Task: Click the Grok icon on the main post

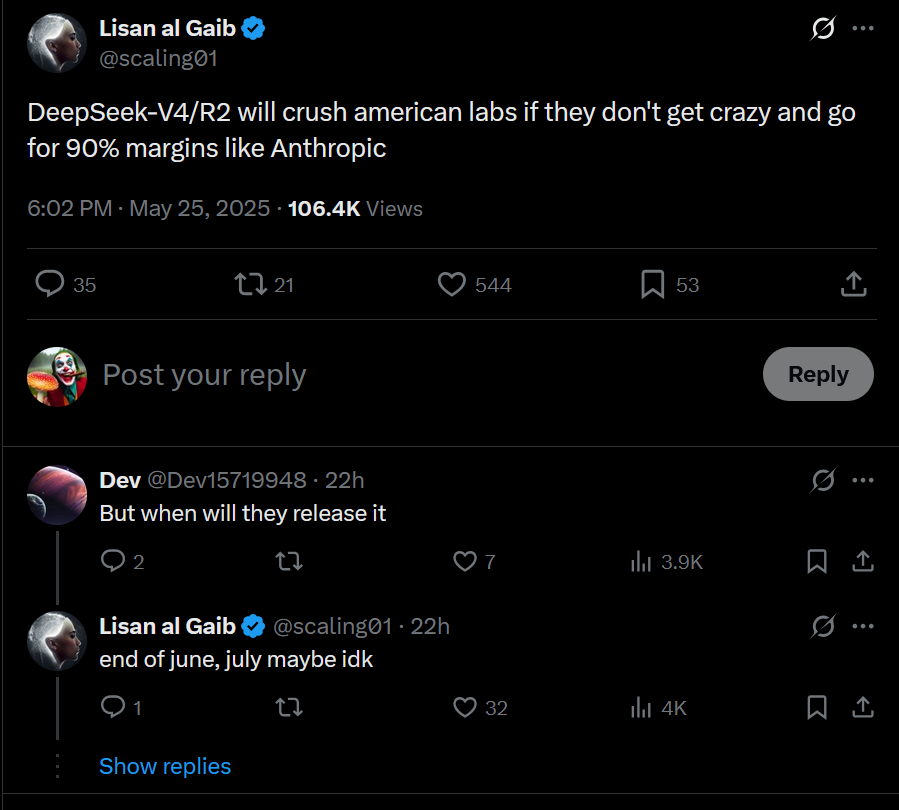Action: pos(822,29)
